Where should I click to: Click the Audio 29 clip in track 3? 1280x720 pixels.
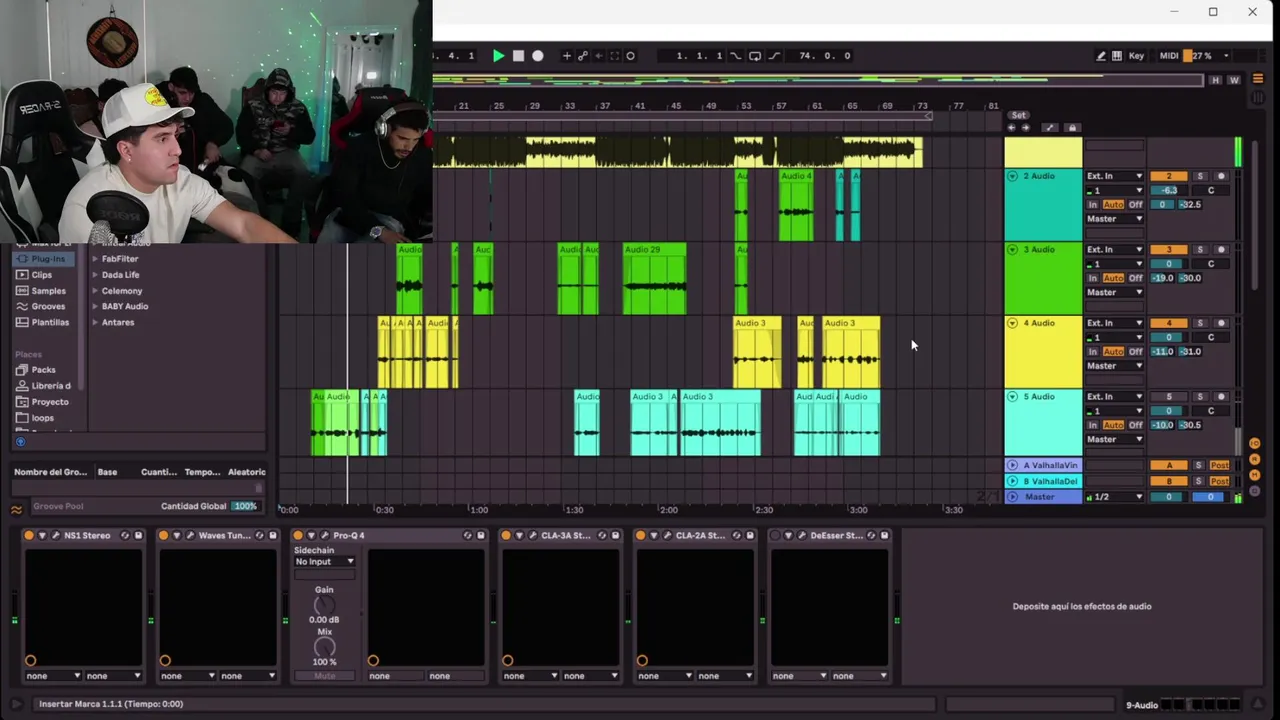click(655, 278)
